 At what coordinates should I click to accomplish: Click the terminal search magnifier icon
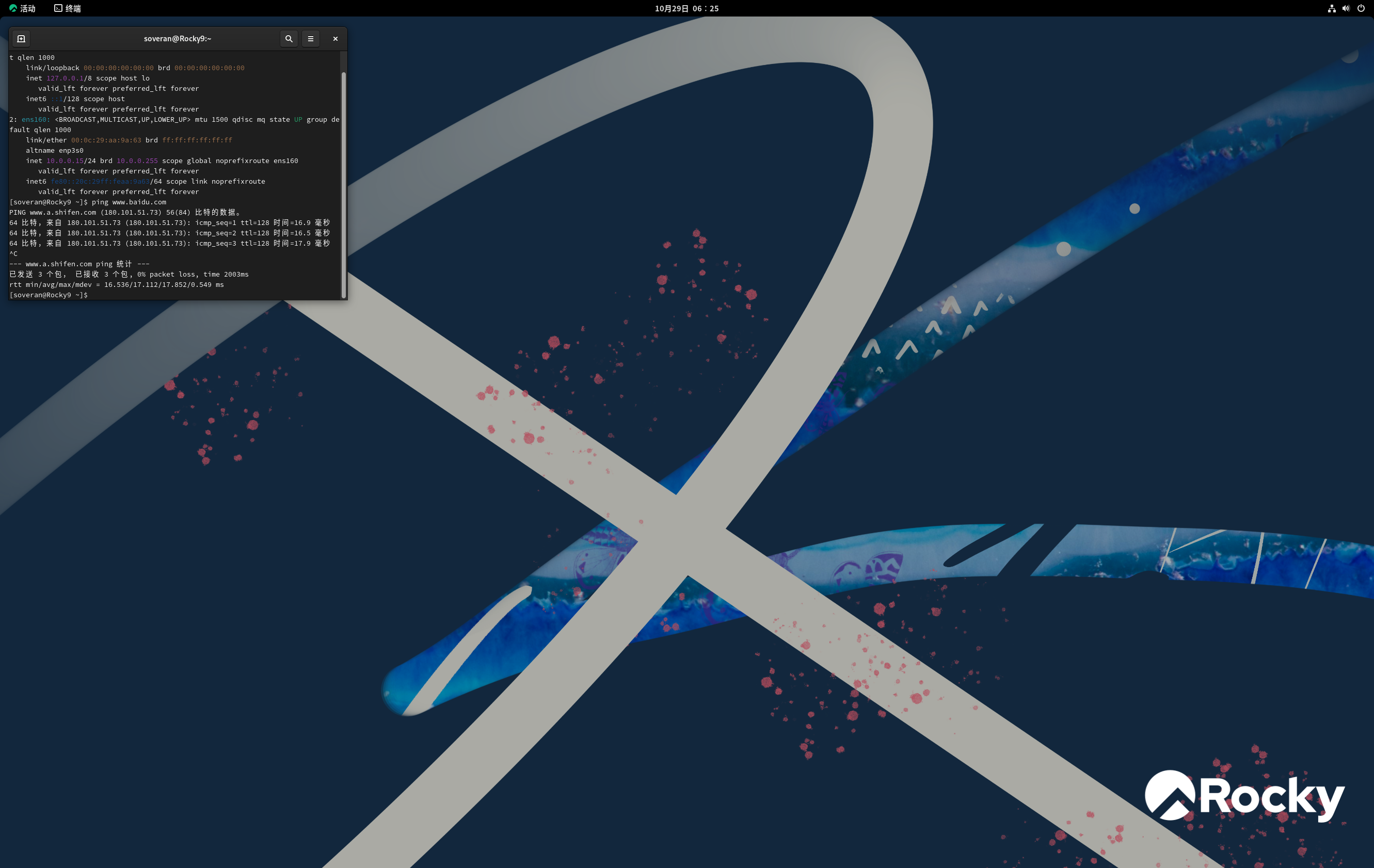(289, 39)
